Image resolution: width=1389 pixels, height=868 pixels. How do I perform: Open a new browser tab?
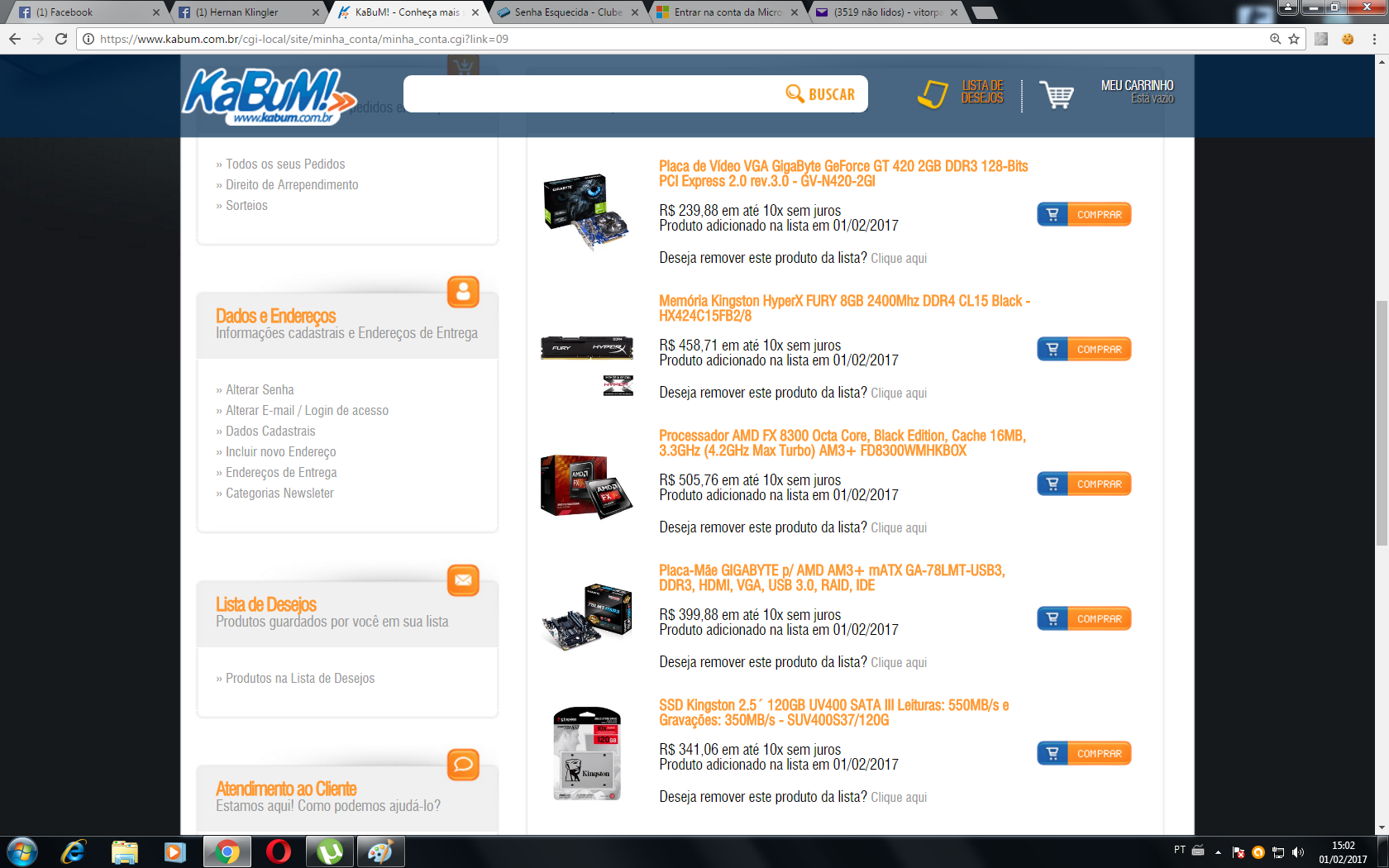[x=984, y=12]
